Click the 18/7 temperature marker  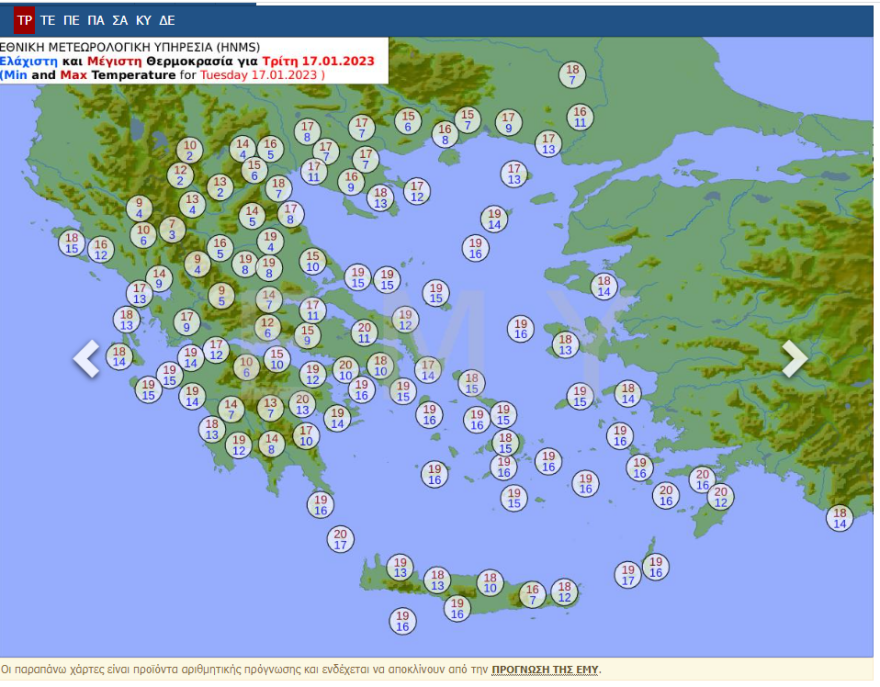(x=572, y=75)
